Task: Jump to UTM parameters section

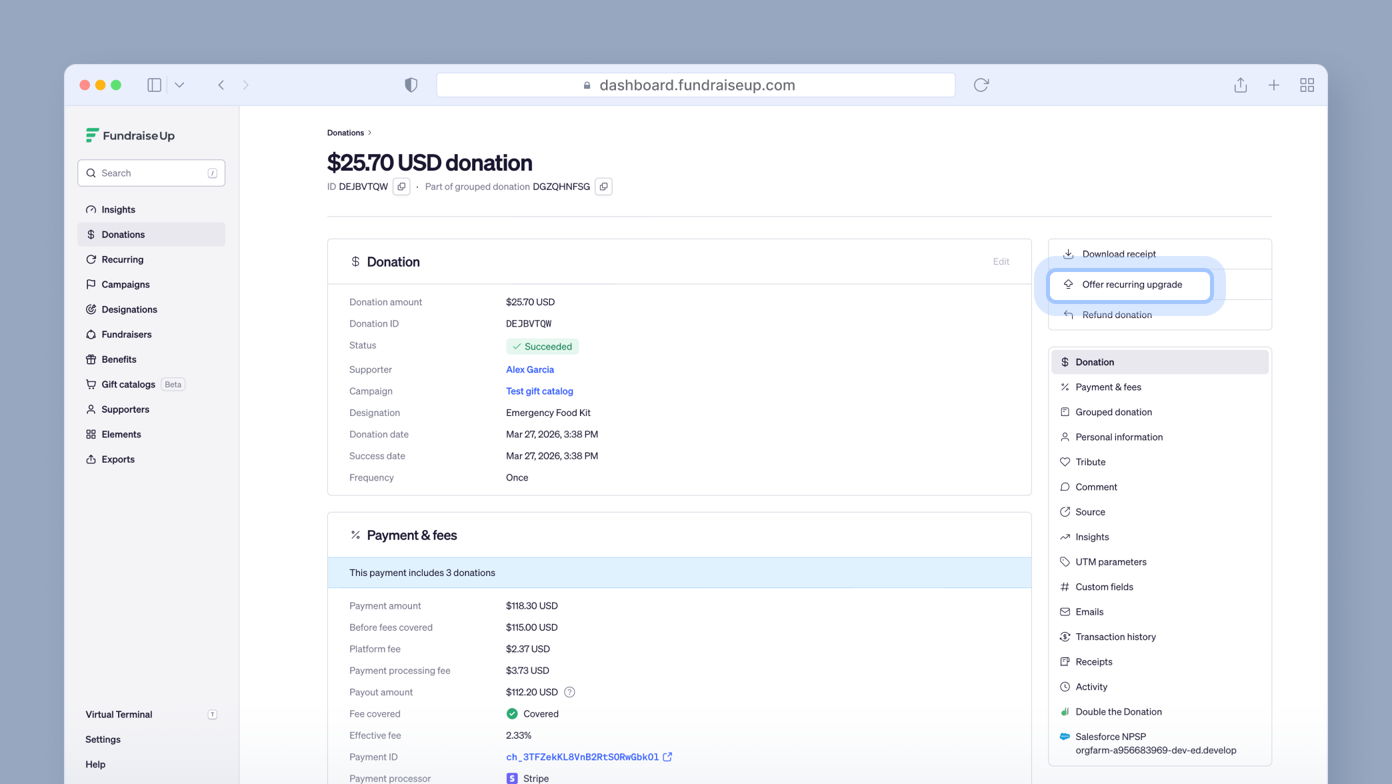Action: [x=1160, y=562]
